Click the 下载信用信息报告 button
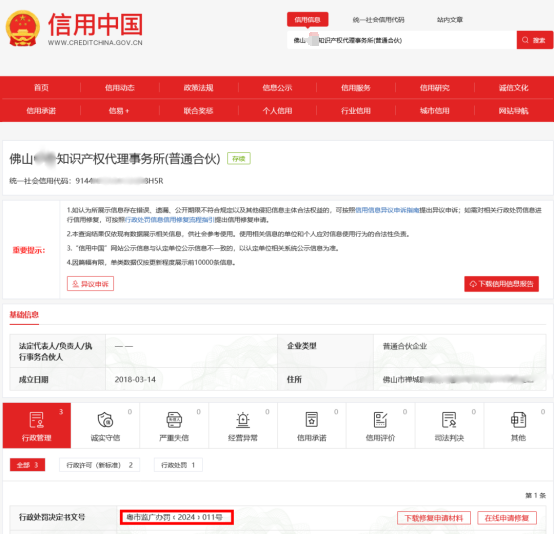The width and height of the screenshot is (554, 535). (501, 284)
